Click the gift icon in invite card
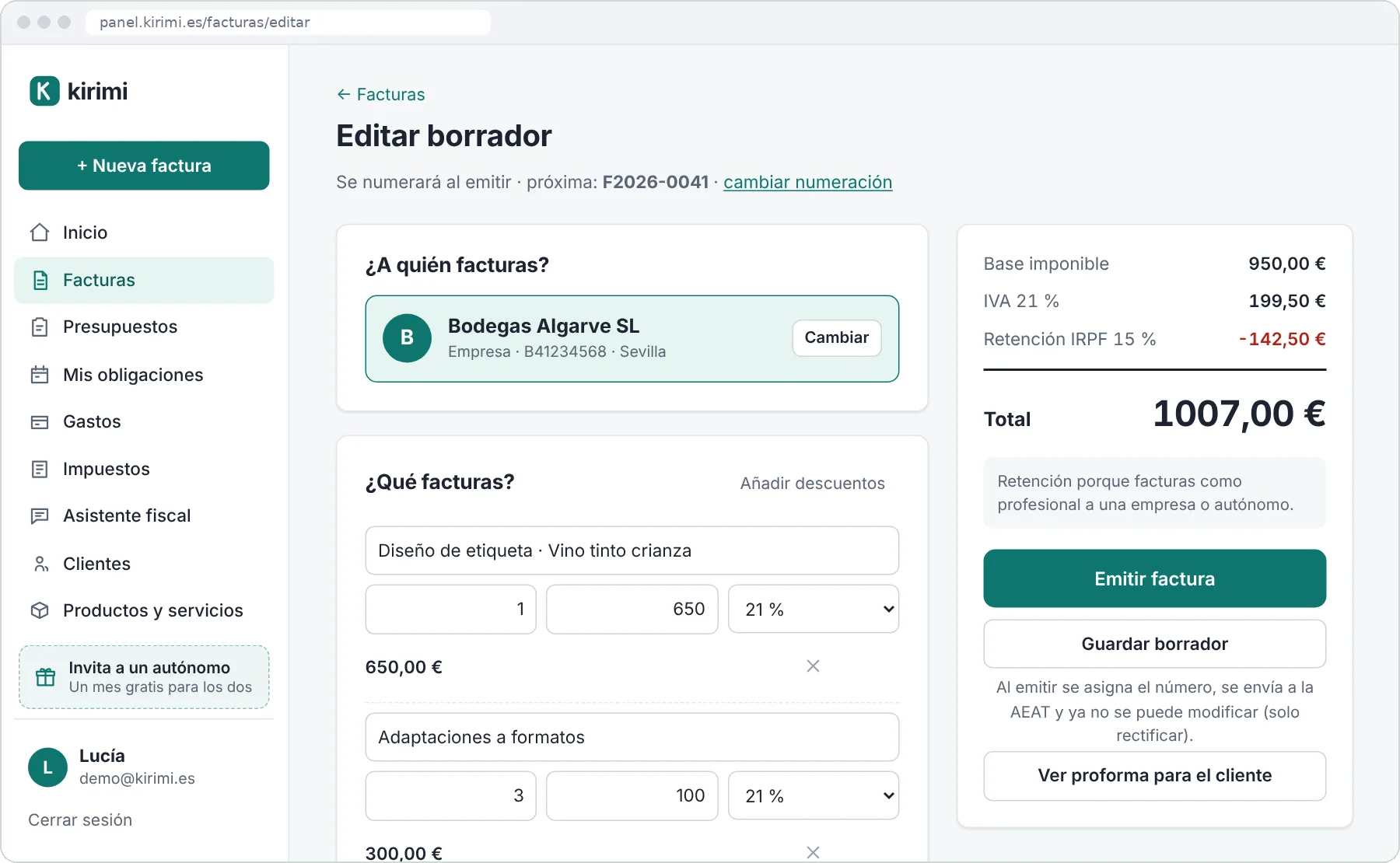1400x863 pixels. (46, 677)
